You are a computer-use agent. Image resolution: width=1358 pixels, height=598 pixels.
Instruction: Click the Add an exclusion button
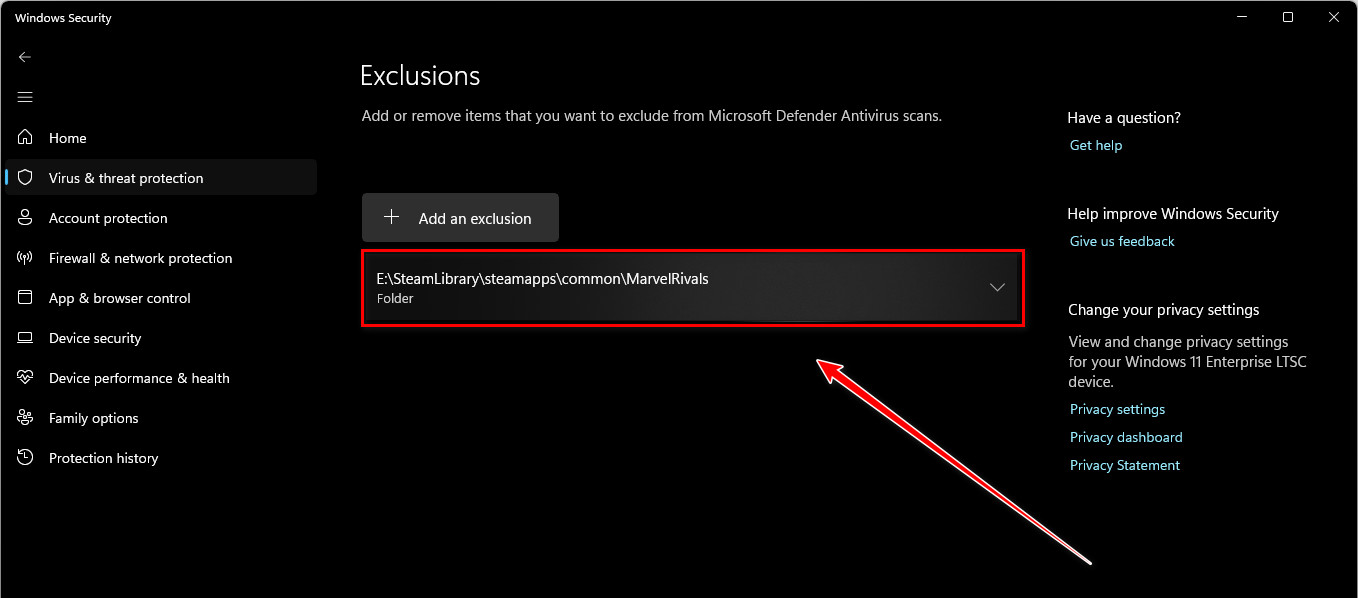pos(460,218)
